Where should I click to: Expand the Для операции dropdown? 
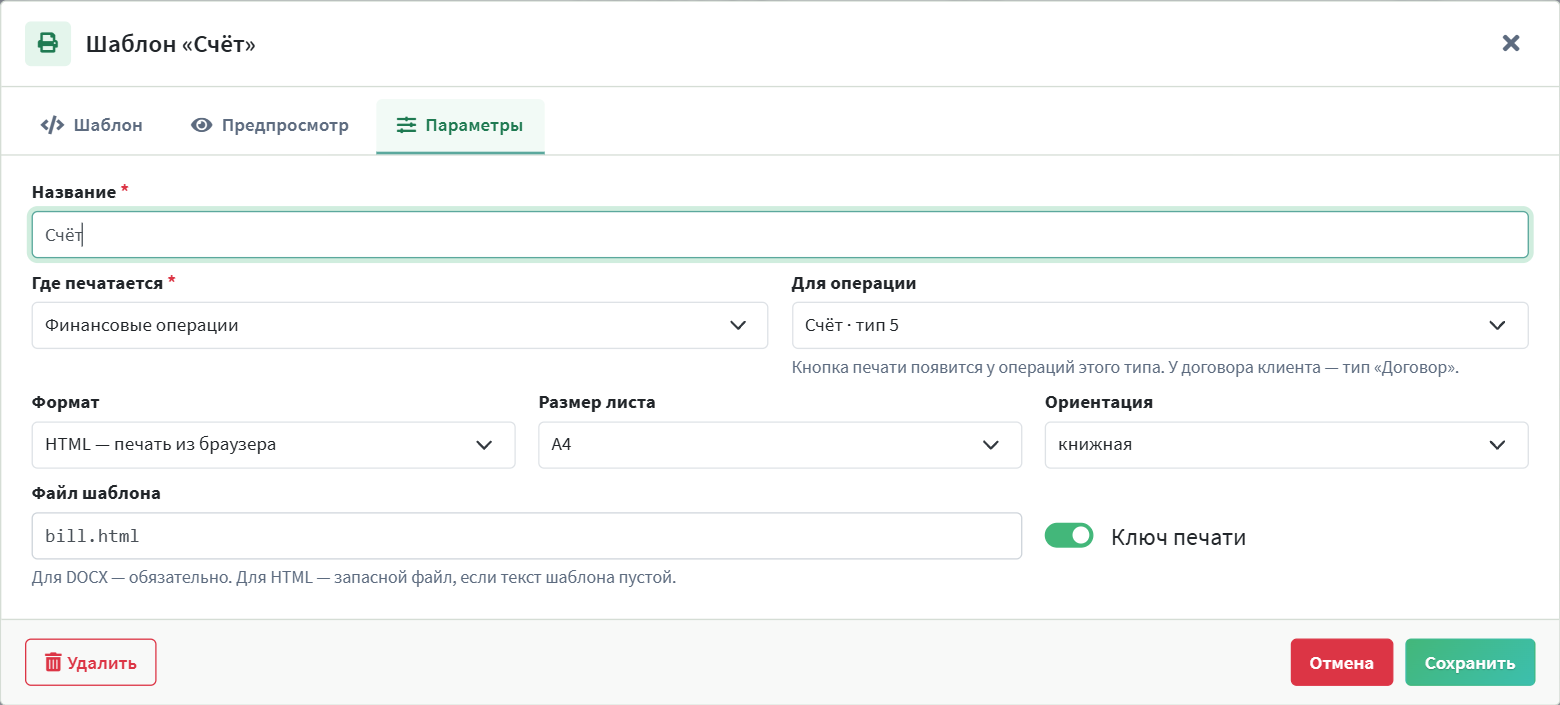pos(1160,325)
